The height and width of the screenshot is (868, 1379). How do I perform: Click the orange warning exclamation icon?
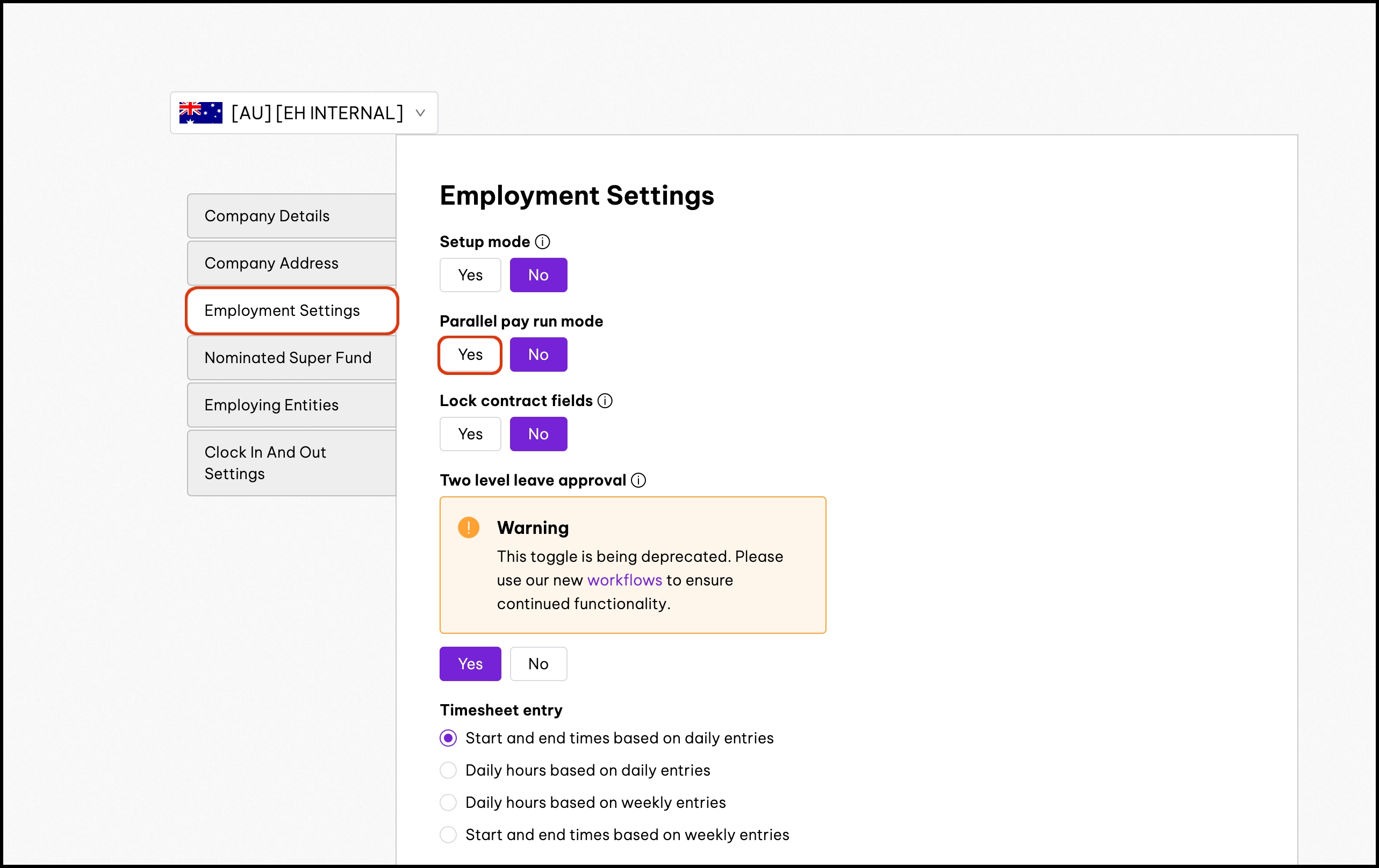[x=469, y=527]
